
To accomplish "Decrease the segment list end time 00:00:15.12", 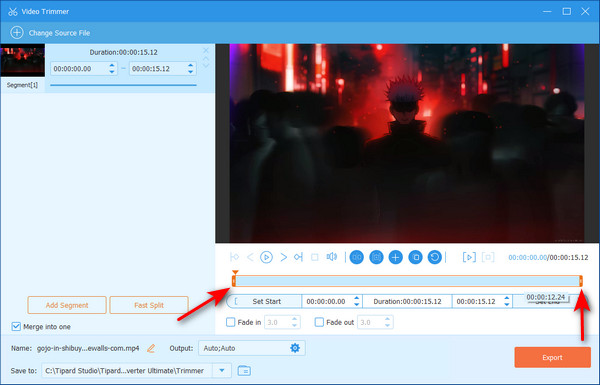I will coord(191,72).
